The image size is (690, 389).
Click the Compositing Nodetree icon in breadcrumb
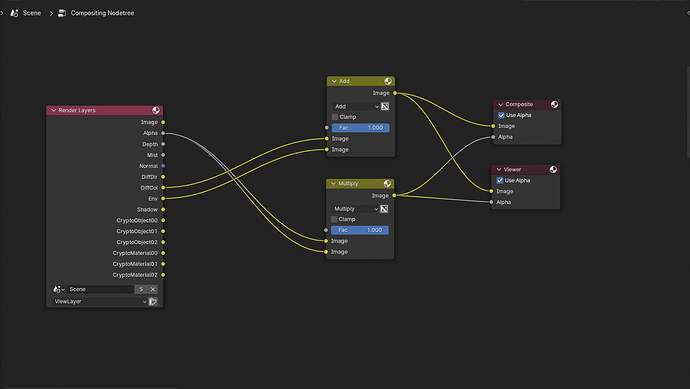click(62, 13)
